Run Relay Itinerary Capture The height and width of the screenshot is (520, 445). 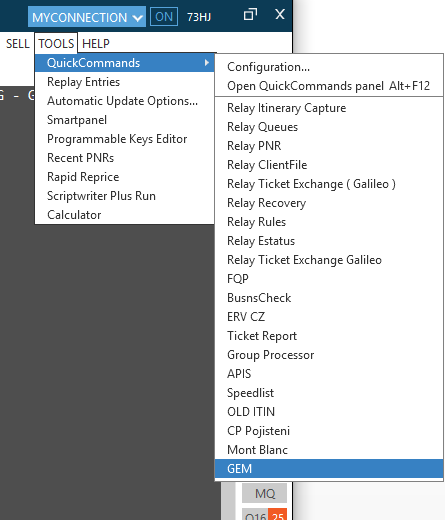(329, 108)
